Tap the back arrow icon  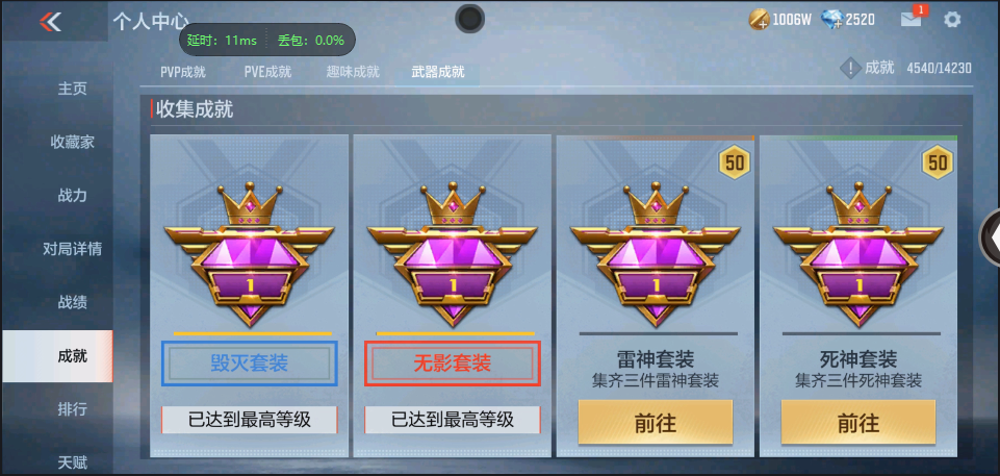click(x=50, y=22)
